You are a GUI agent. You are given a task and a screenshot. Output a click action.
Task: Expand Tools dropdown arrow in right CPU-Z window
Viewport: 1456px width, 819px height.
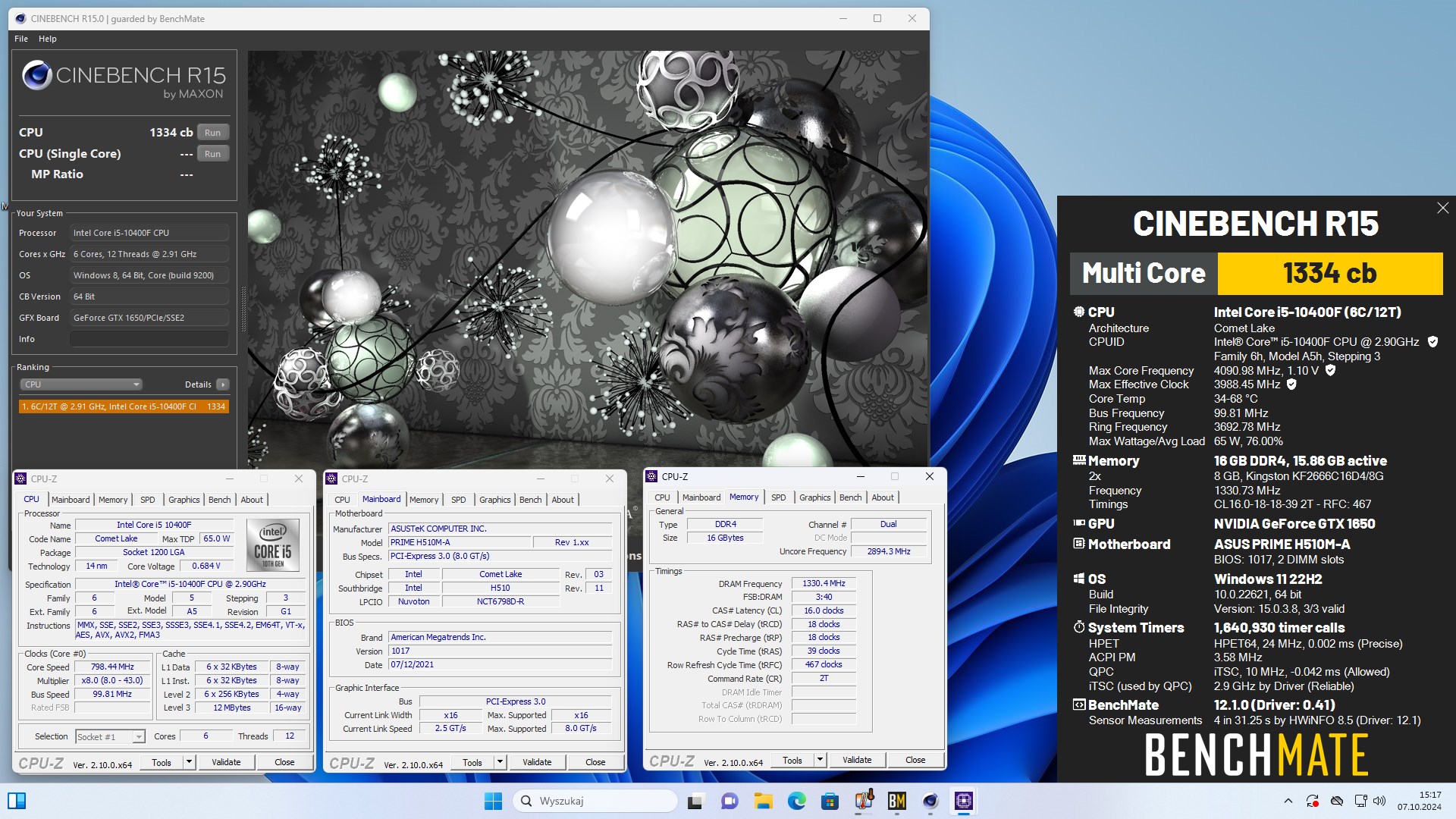pyautogui.click(x=820, y=760)
